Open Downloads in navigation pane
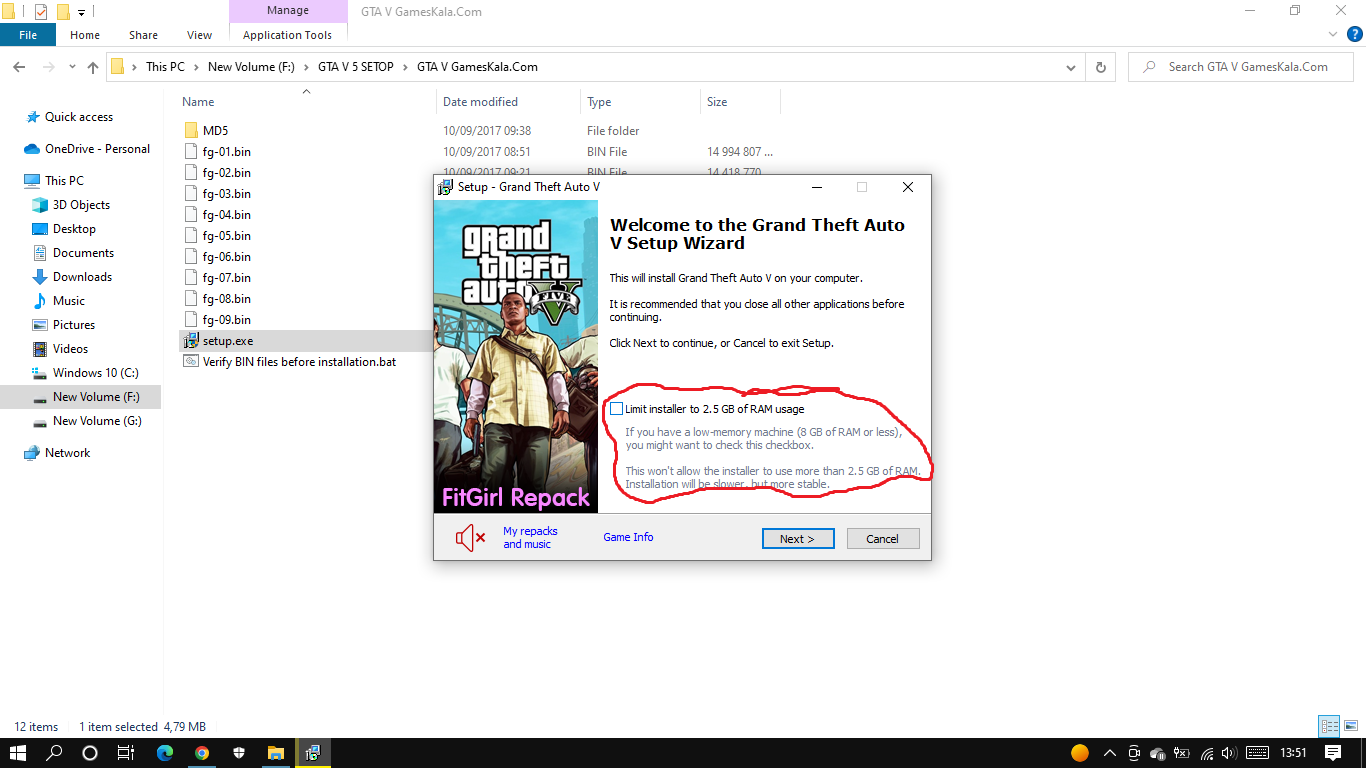The width and height of the screenshot is (1366, 768). [x=82, y=277]
